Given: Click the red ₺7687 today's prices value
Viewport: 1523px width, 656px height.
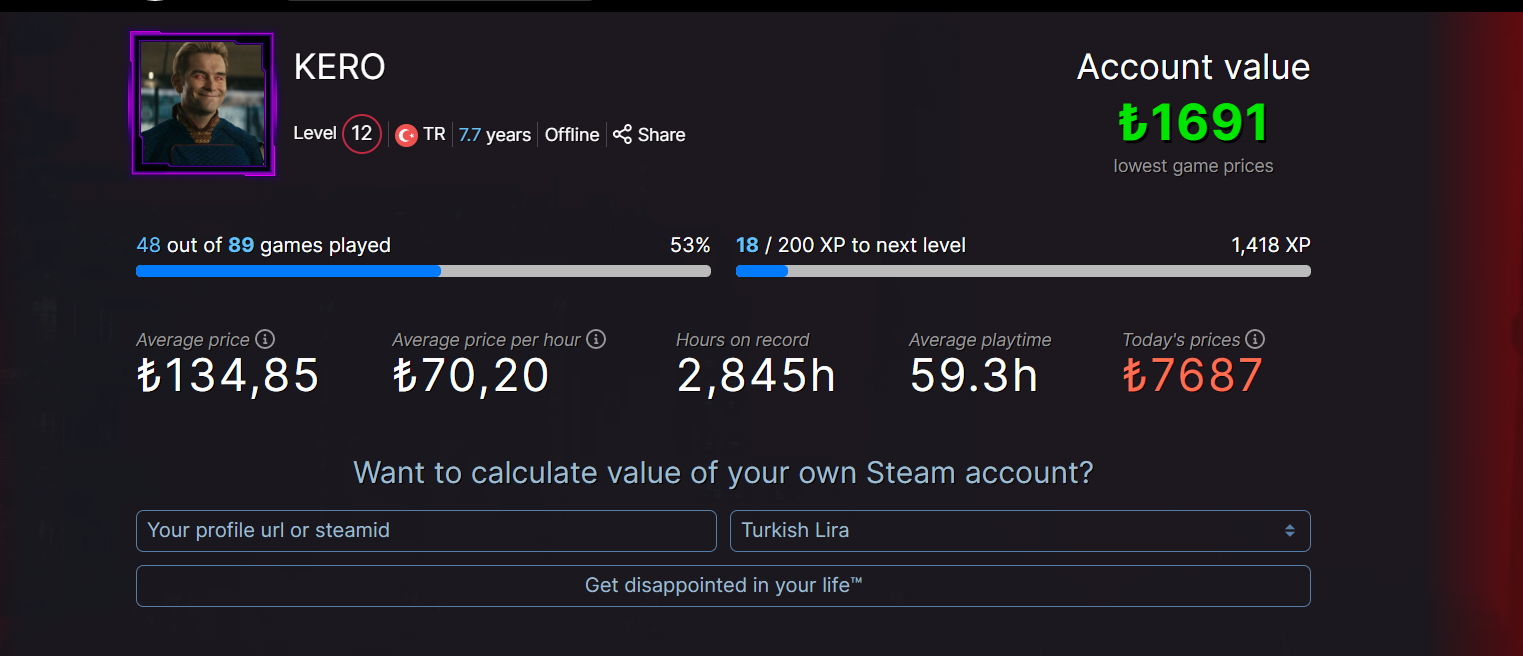Looking at the screenshot, I should pos(1193,376).
